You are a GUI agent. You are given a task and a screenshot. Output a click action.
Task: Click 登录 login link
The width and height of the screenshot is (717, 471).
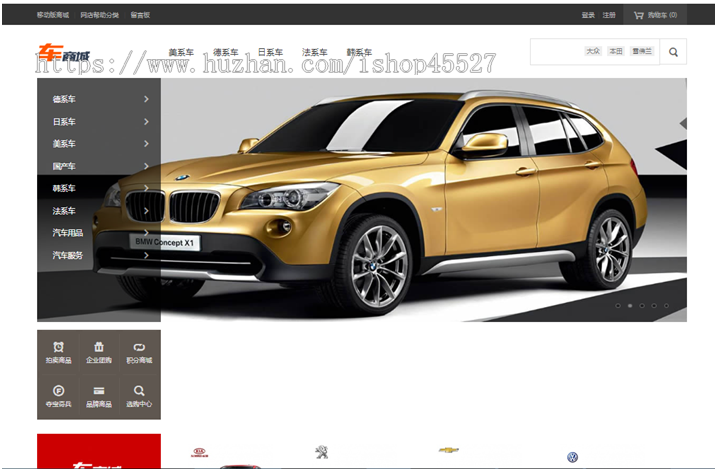pyautogui.click(x=588, y=15)
